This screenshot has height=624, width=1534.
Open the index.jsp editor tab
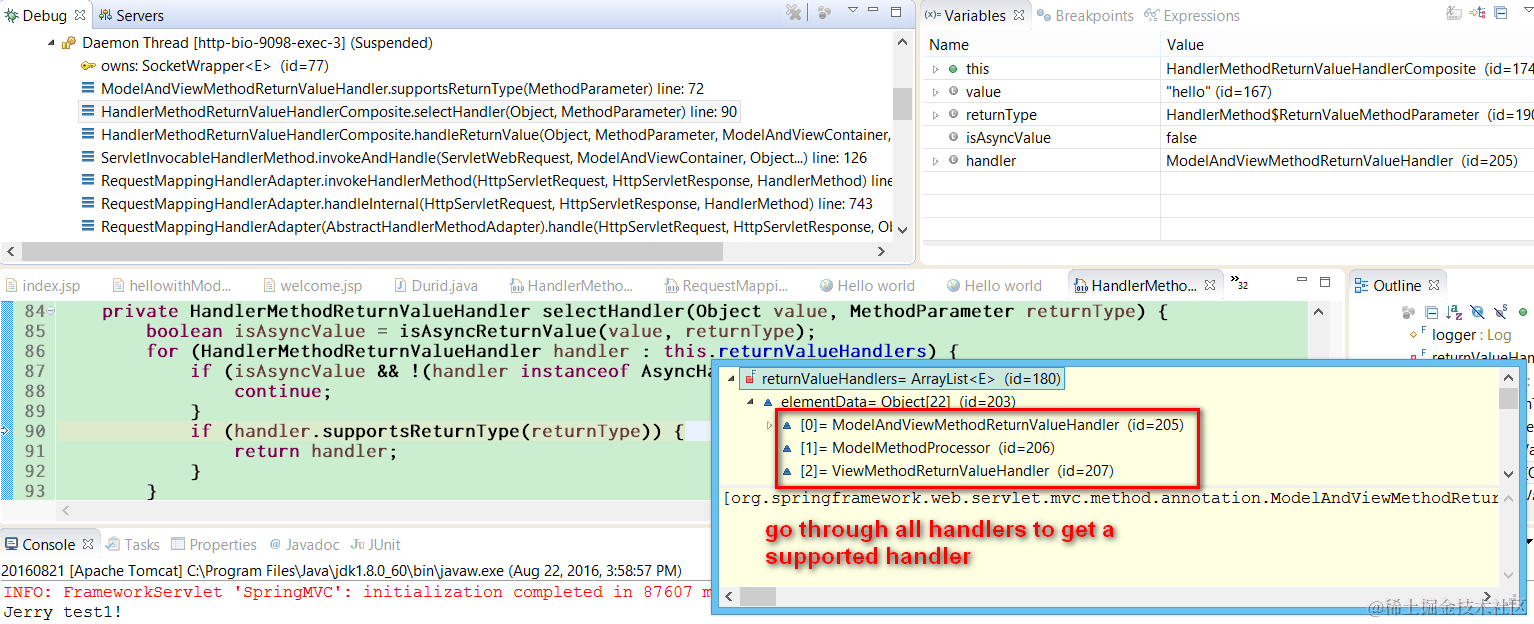point(42,286)
